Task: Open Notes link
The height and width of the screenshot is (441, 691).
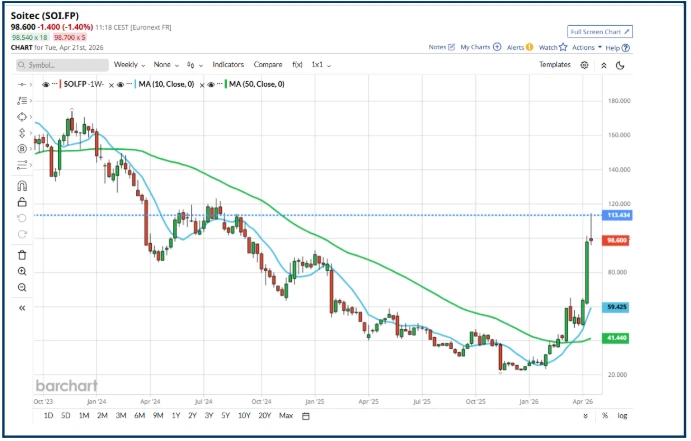Action: tap(442, 47)
